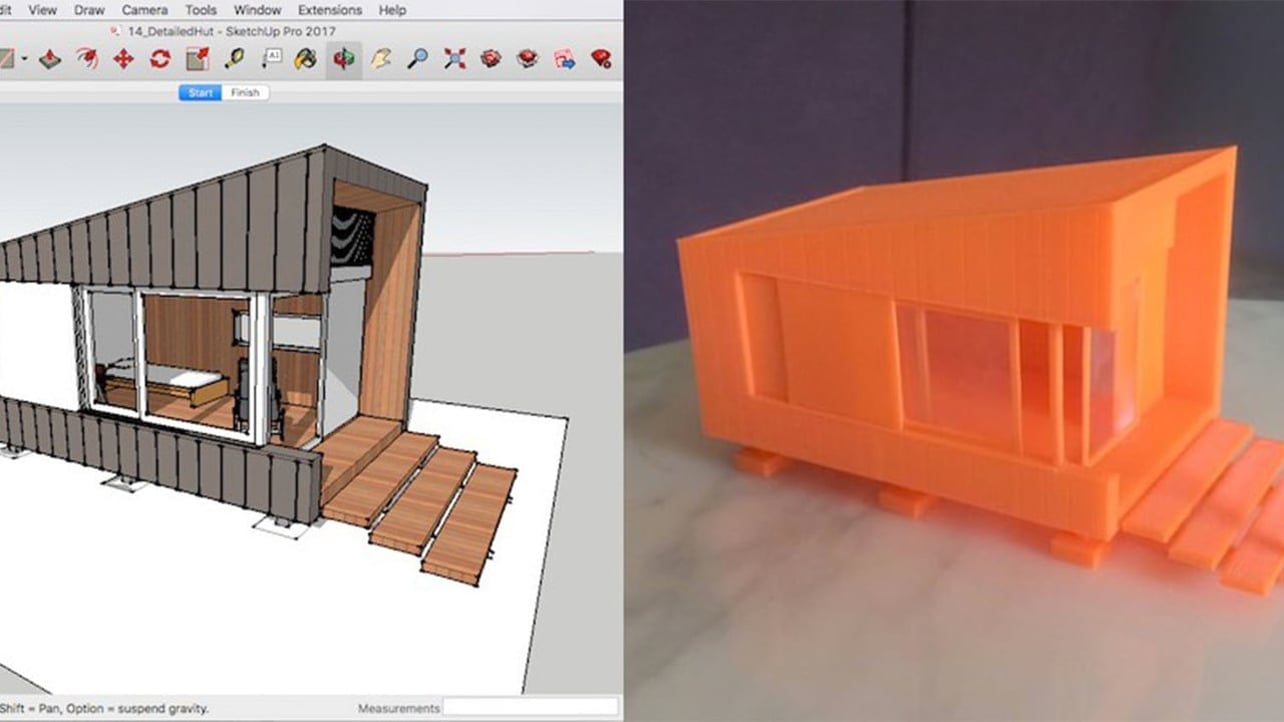Select the Pan hand tool
Screen dimensions: 1284x722
click(380, 59)
